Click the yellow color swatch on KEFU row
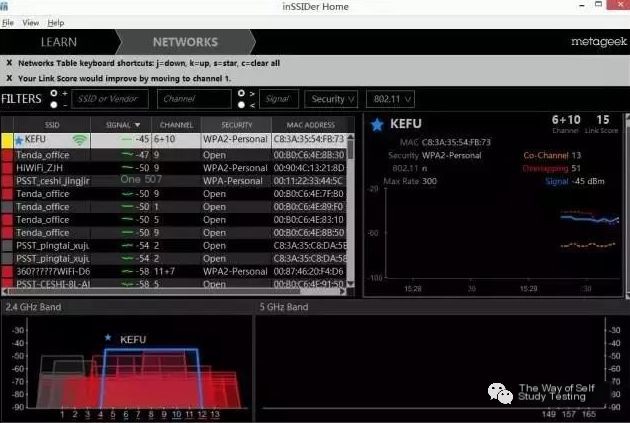The height and width of the screenshot is (423, 630). pos(7,140)
